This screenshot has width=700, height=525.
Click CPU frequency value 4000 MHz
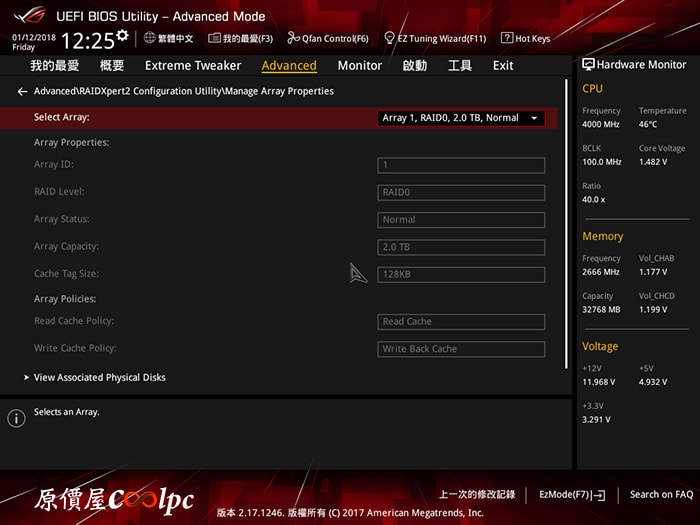600,125
